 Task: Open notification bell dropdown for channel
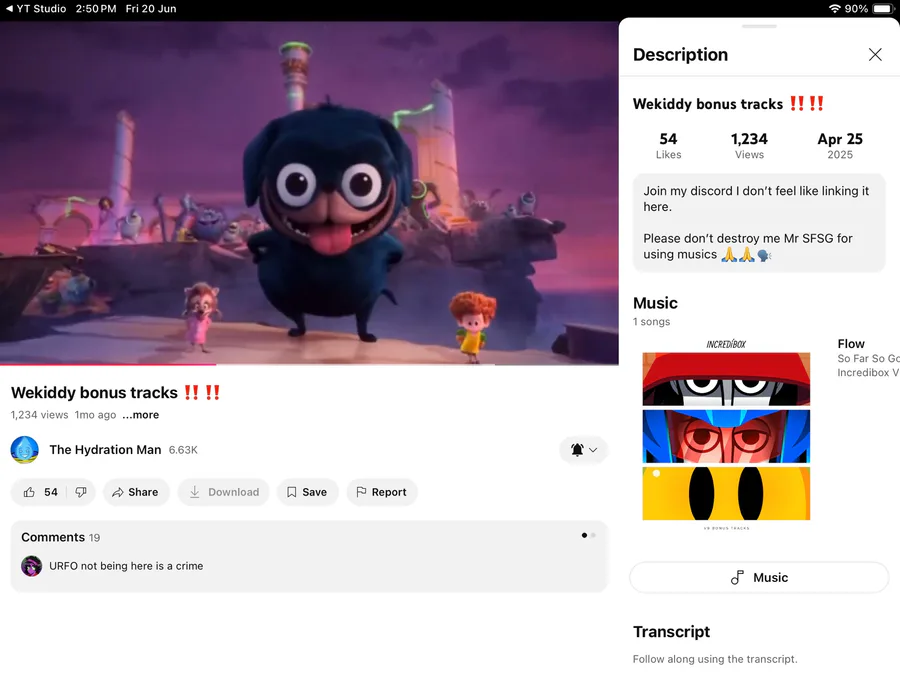(x=583, y=449)
